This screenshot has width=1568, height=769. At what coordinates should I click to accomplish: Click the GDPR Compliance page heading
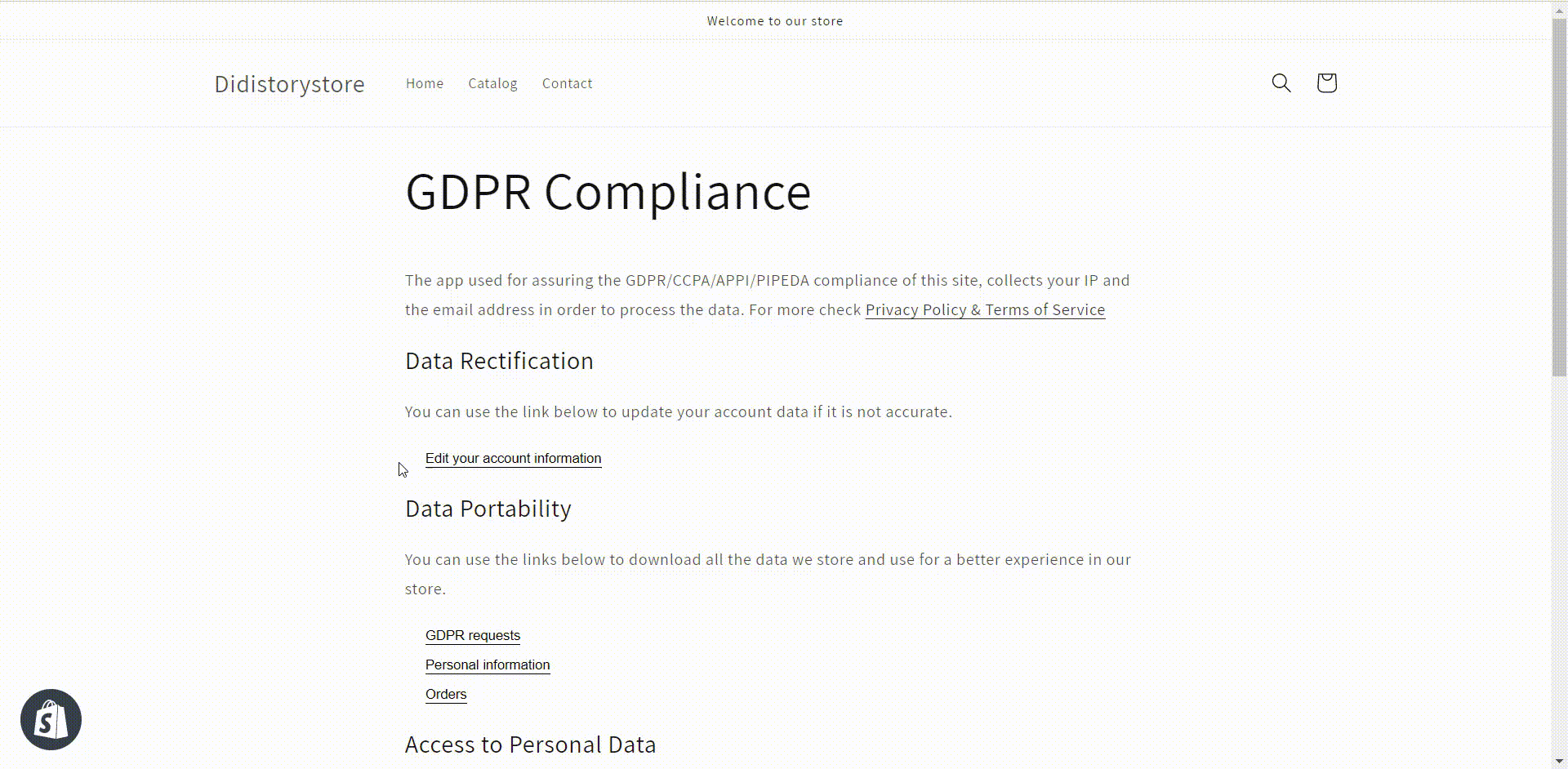608,193
